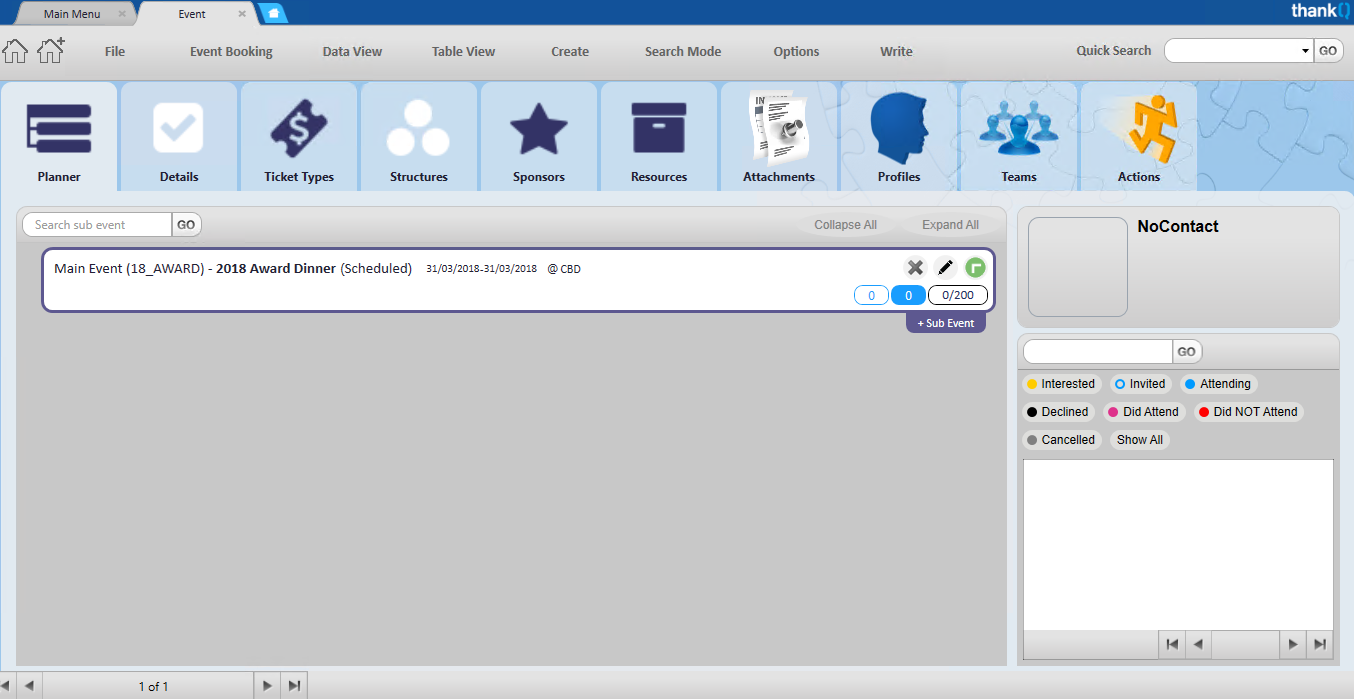Open the Teams icon

[x=1018, y=129]
